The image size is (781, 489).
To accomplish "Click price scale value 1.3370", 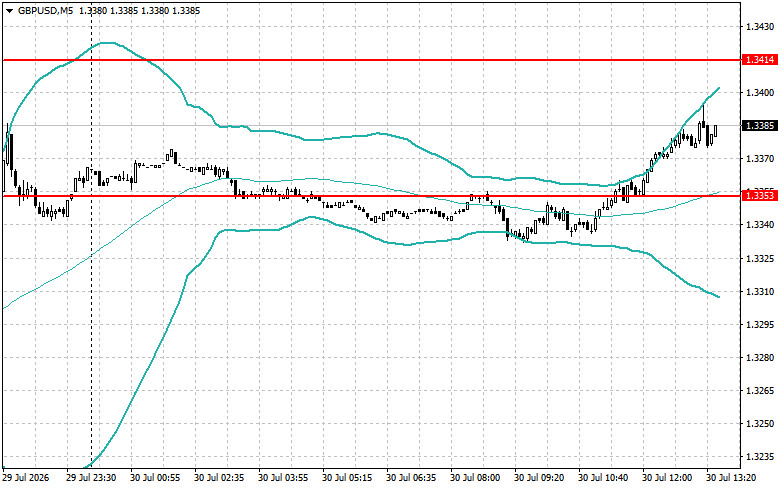I will (760, 159).
